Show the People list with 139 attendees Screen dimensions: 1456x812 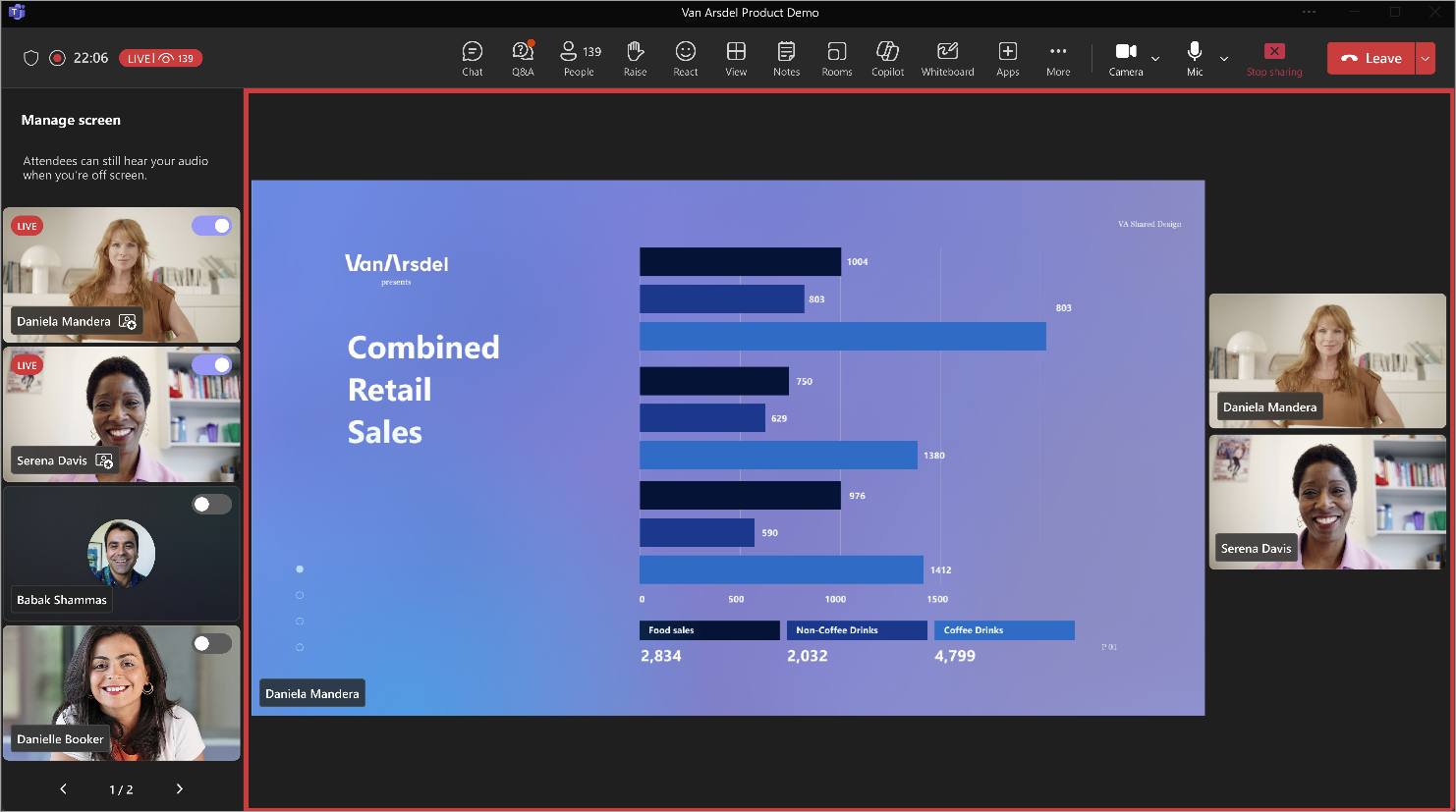coord(580,59)
